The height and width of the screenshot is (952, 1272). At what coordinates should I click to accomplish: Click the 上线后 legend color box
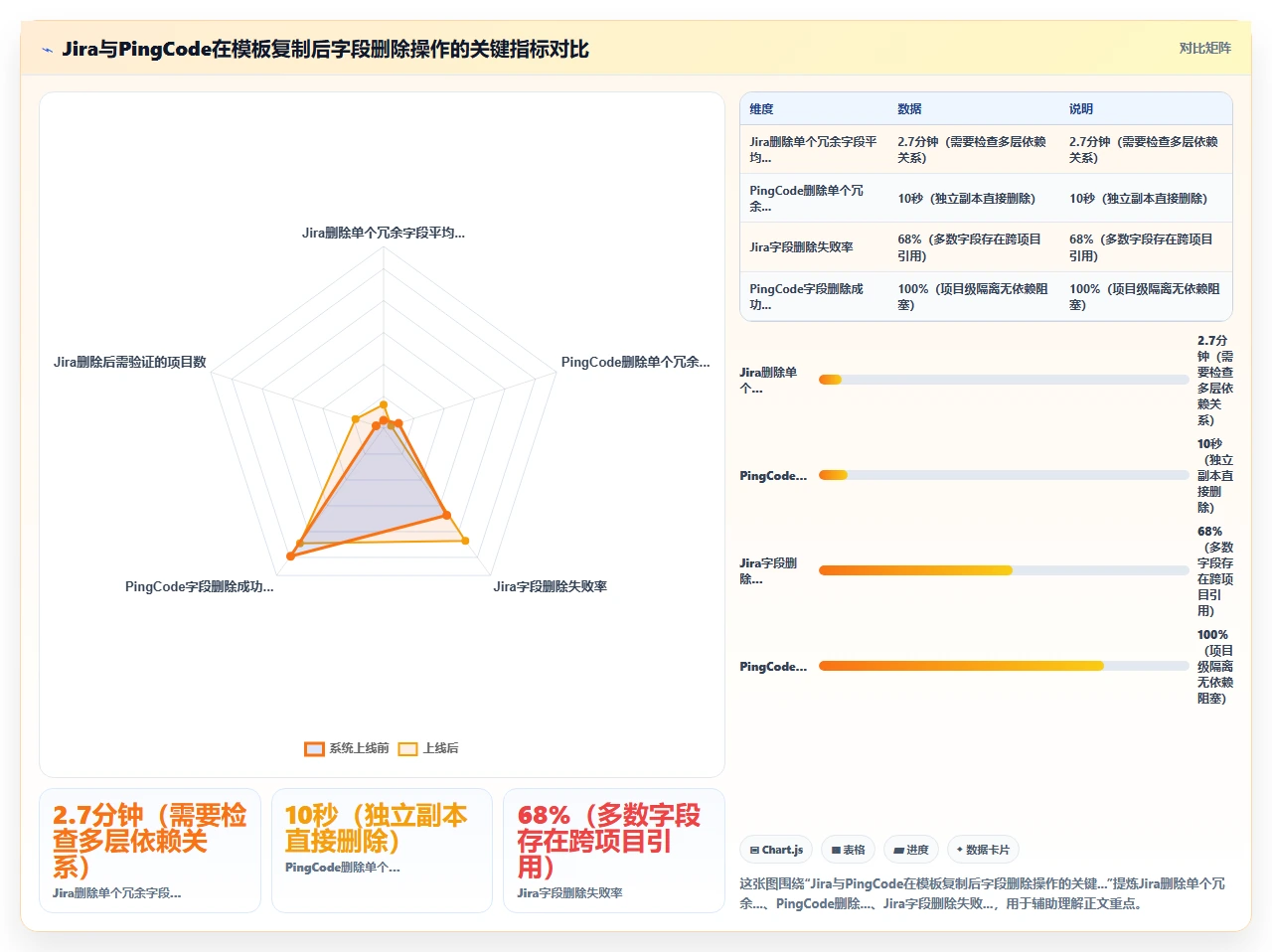pyautogui.click(x=407, y=748)
